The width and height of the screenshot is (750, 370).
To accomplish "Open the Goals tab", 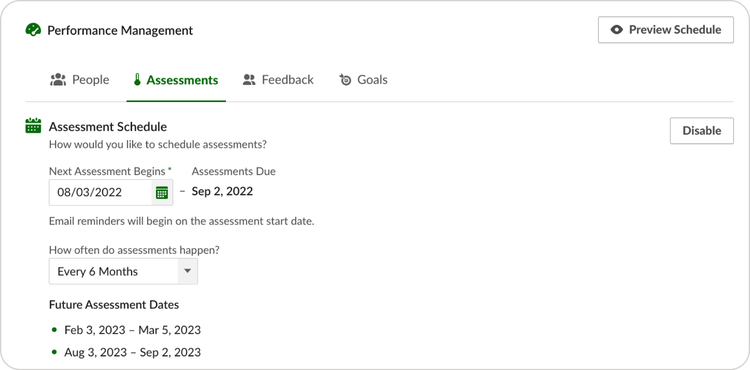I will (364, 79).
